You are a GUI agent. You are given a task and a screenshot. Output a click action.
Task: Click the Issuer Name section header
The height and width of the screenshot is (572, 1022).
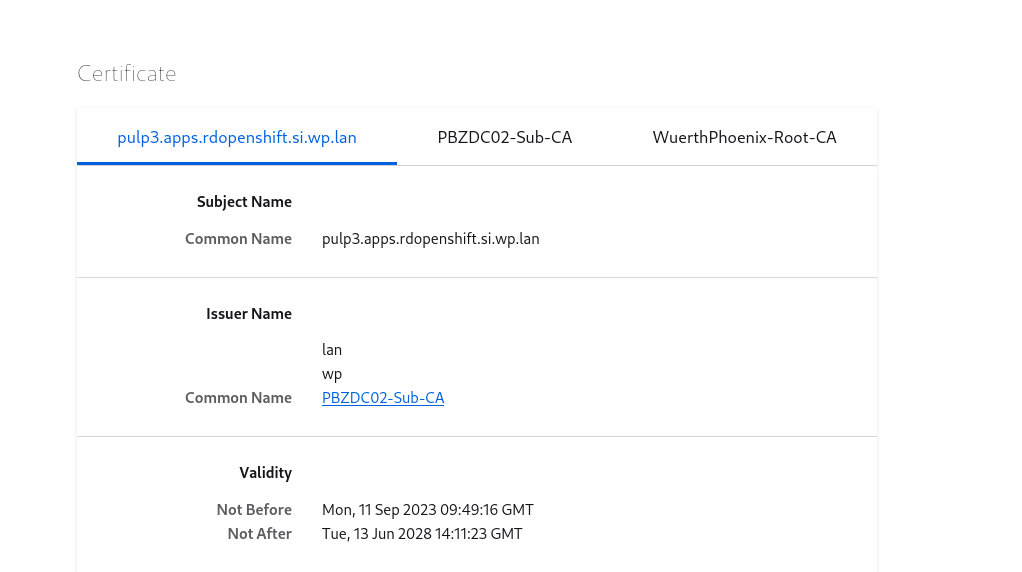[248, 314]
